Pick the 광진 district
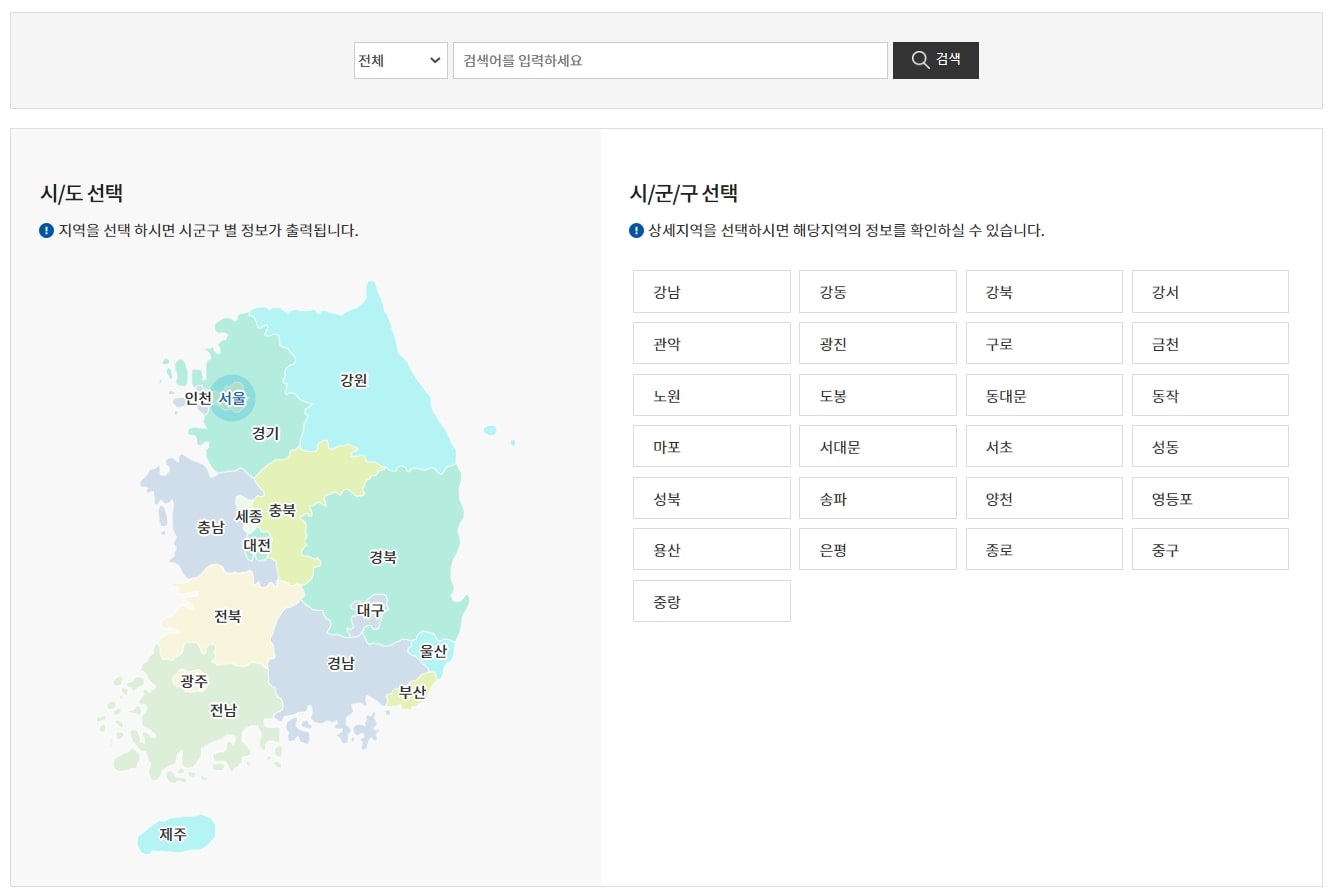The image size is (1332, 894). click(x=878, y=343)
